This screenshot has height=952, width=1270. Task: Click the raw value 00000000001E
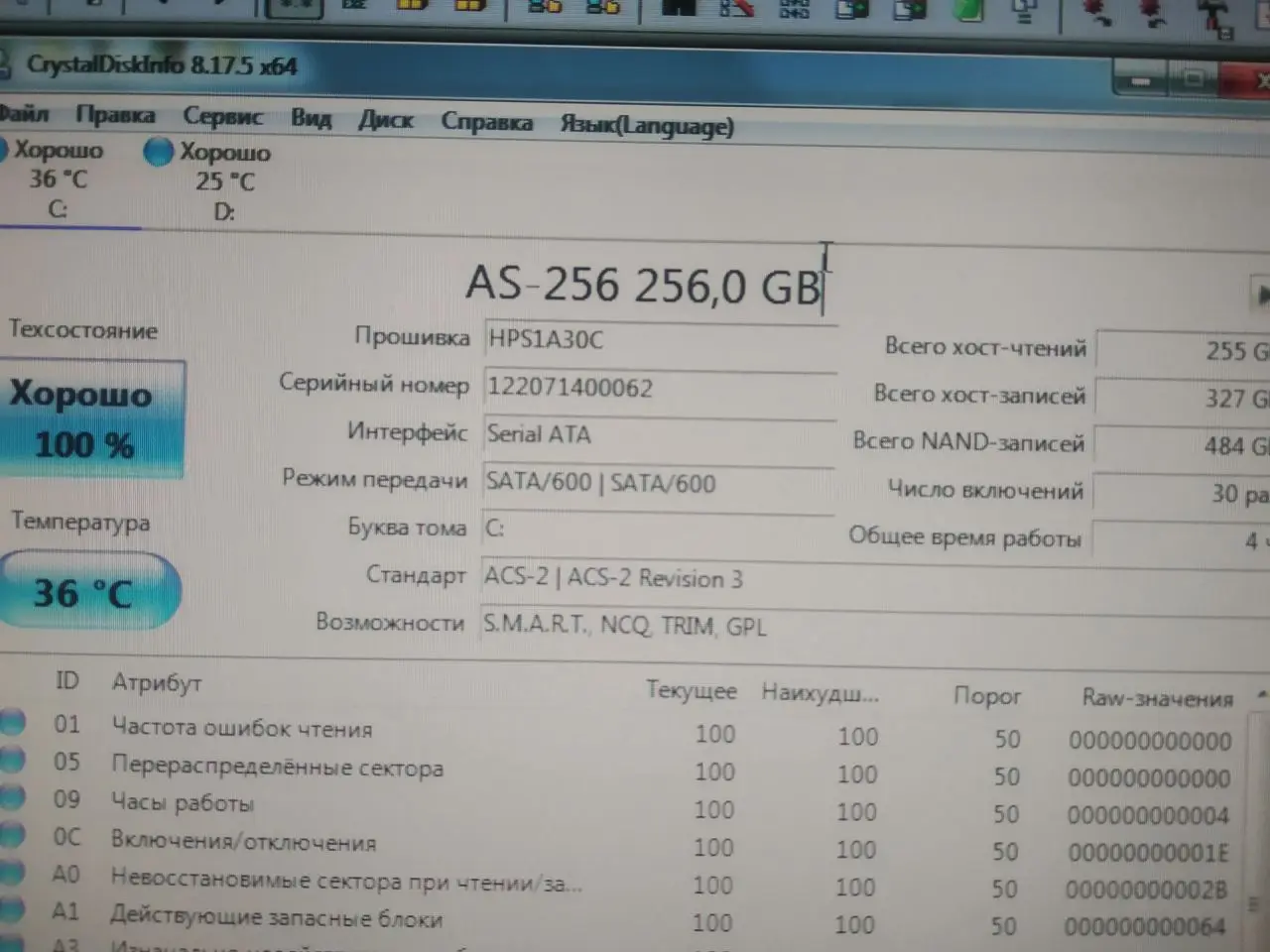(1147, 853)
